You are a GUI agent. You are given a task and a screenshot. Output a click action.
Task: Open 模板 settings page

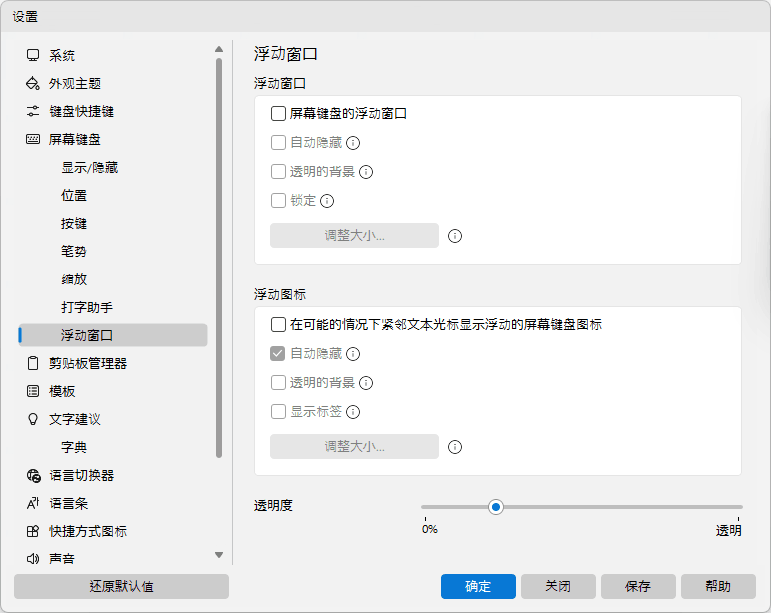click(x=113, y=391)
